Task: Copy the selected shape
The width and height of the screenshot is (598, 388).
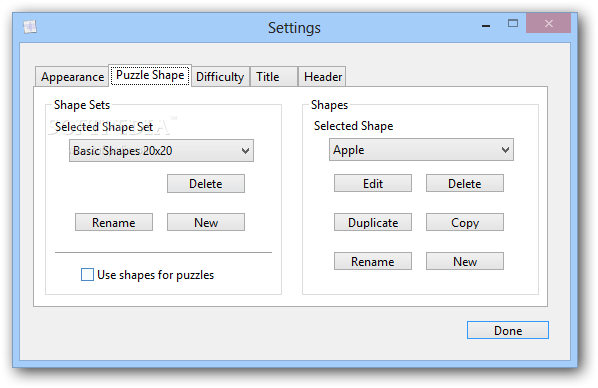Action: point(465,222)
